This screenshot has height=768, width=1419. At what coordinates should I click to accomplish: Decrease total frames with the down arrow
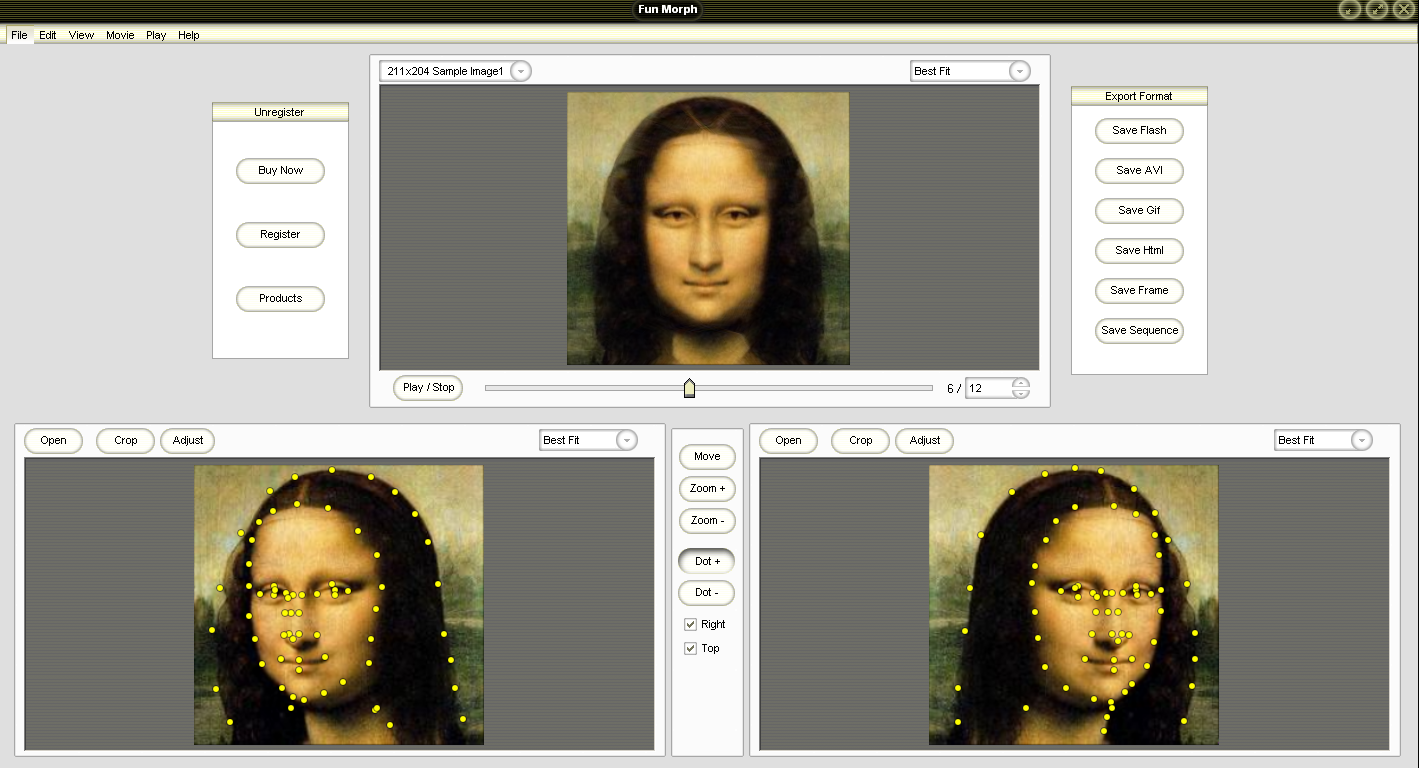(x=1020, y=393)
